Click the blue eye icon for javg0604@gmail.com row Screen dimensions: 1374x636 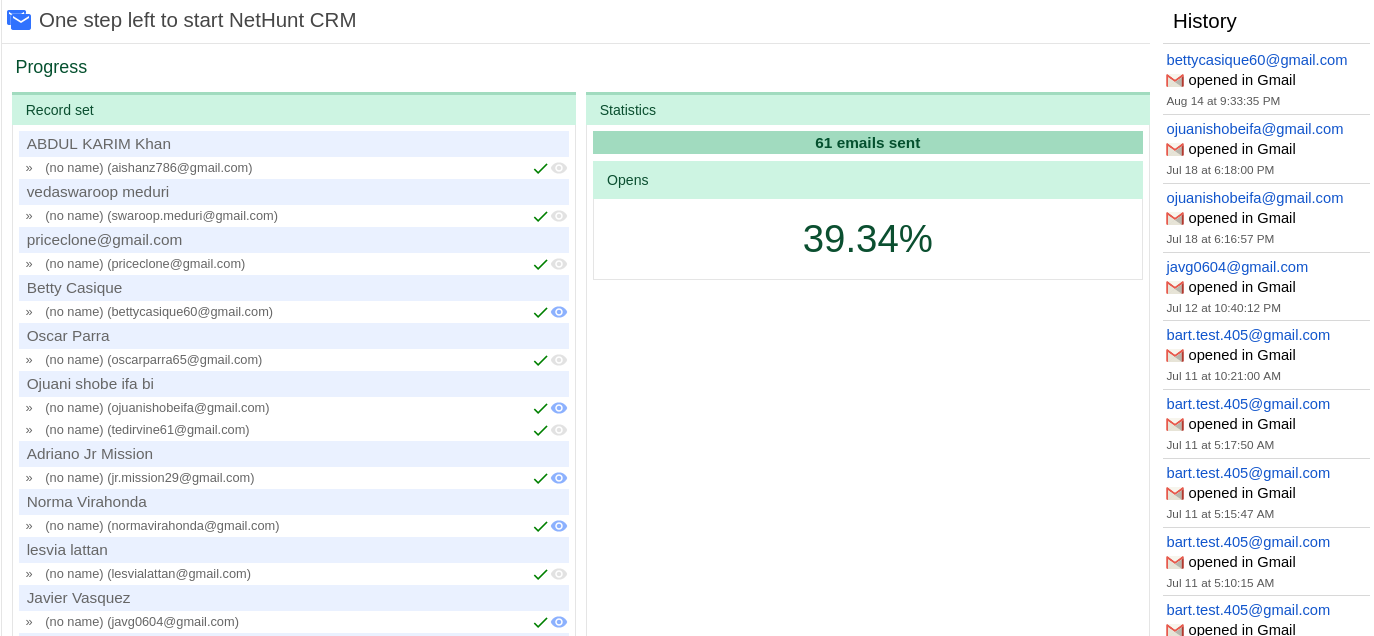[x=559, y=622]
